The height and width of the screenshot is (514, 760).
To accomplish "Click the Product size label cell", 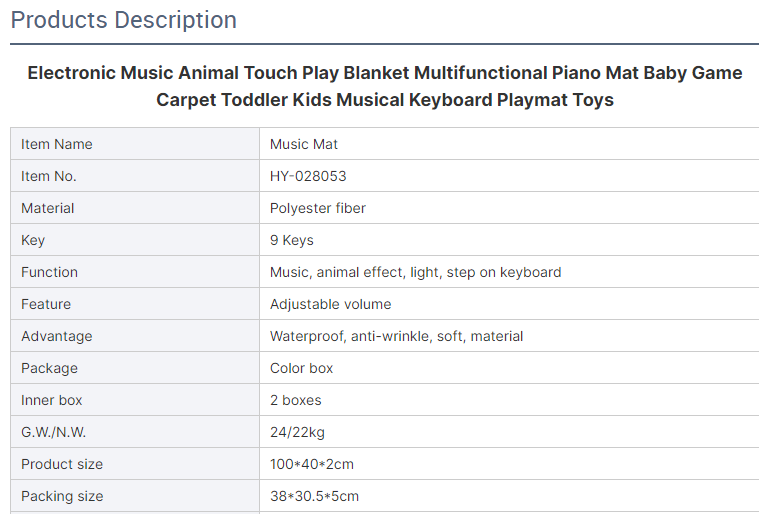I will tap(135, 464).
